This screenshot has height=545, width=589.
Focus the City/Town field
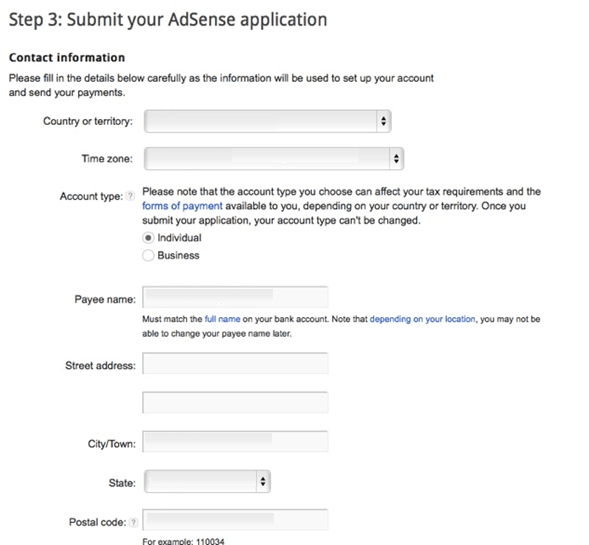(x=235, y=441)
